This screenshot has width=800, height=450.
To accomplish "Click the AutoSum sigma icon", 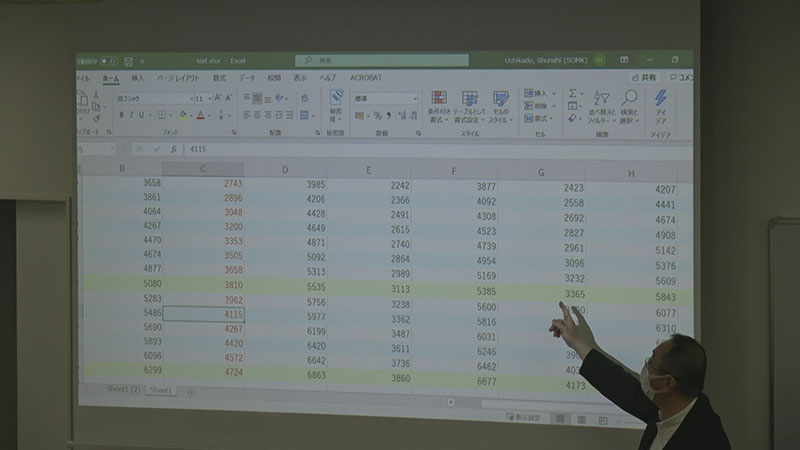I will 574,93.
